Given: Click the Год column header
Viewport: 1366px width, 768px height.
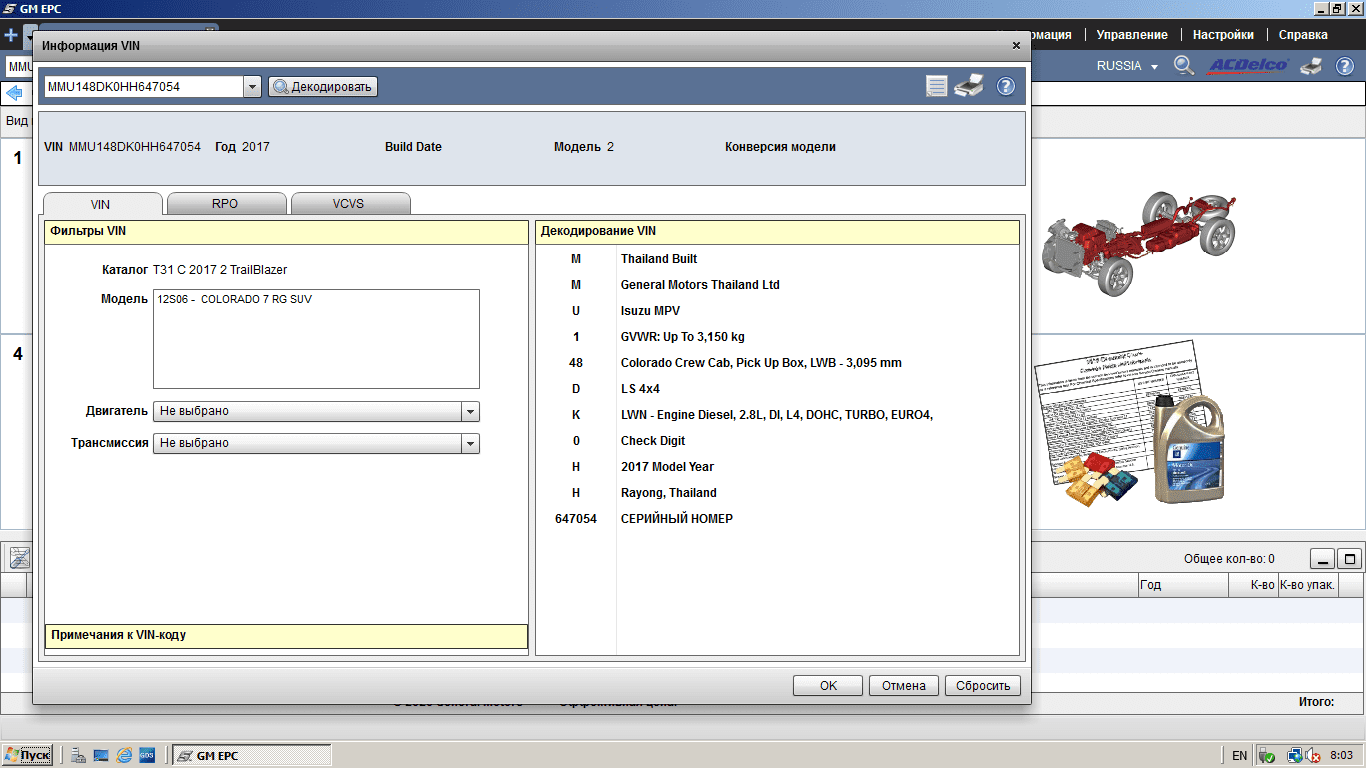Looking at the screenshot, I should click(1183, 585).
